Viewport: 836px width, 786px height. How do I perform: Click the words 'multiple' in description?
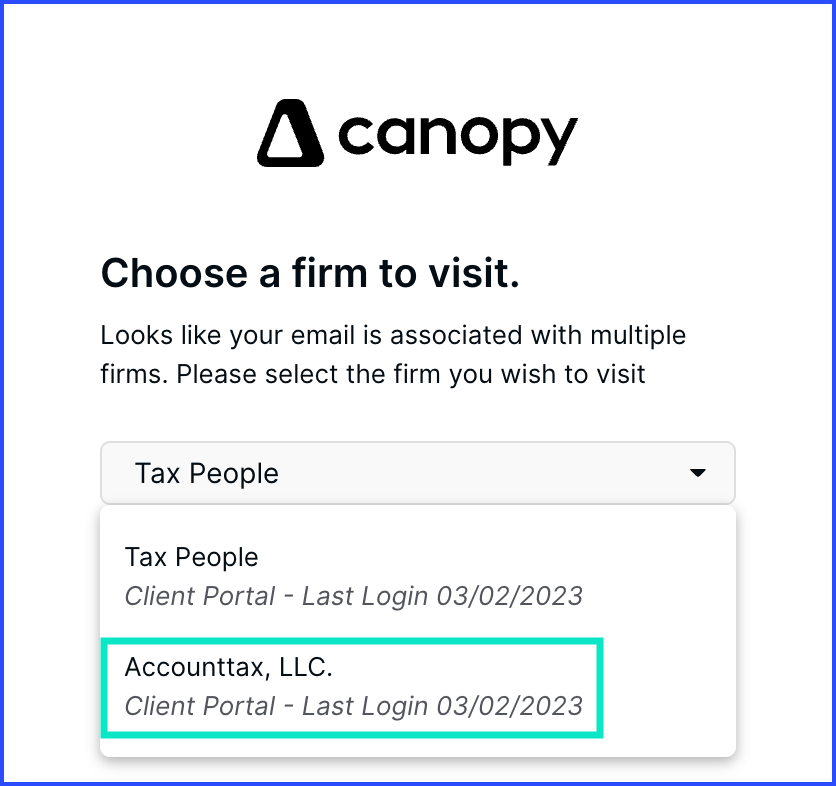[x=638, y=336]
